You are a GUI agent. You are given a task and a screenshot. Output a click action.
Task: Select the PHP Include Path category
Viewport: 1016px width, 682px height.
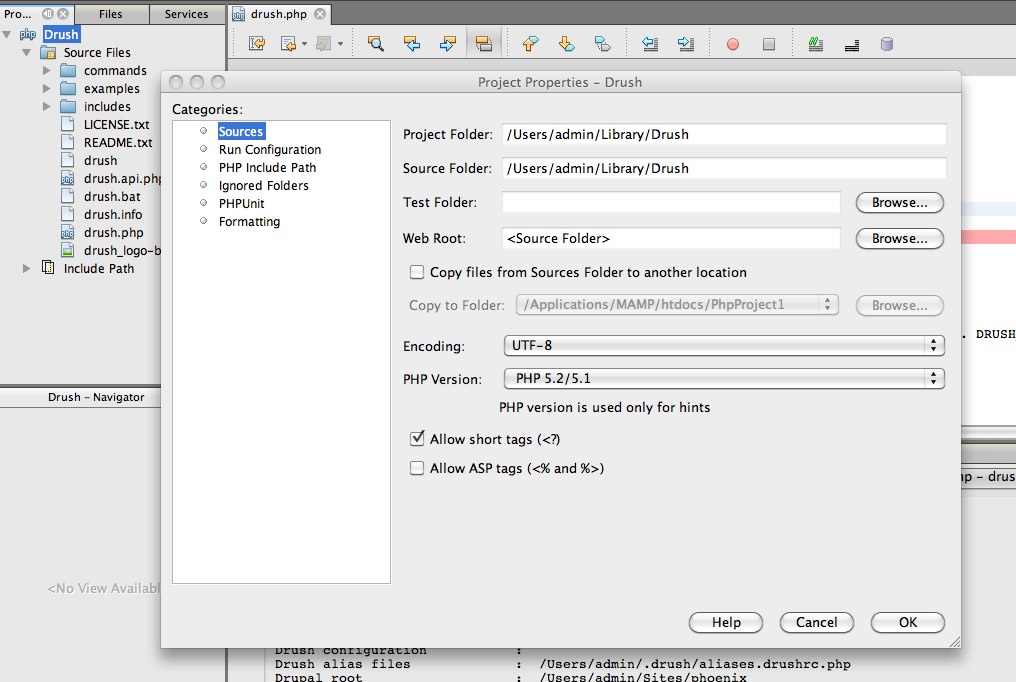[267, 168]
